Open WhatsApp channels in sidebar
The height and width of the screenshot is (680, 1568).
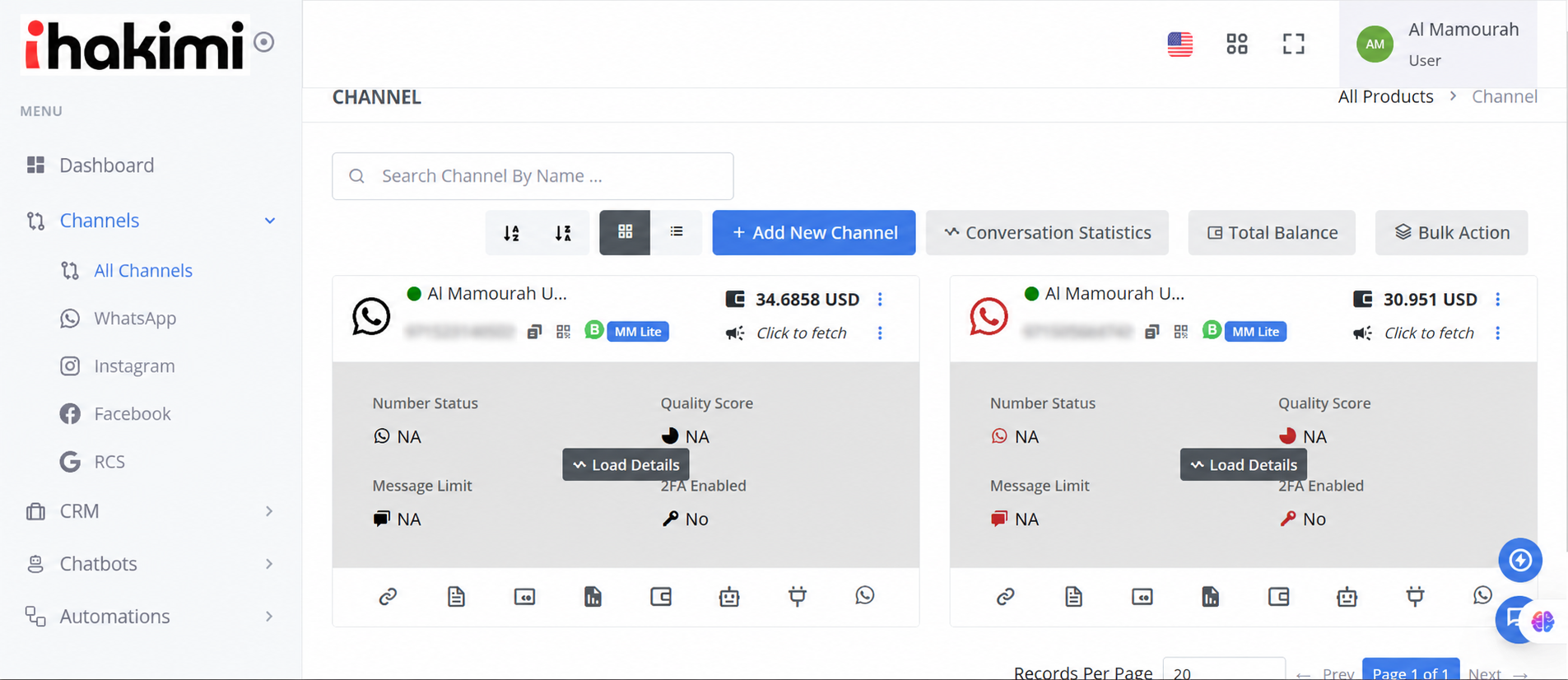[135, 318]
